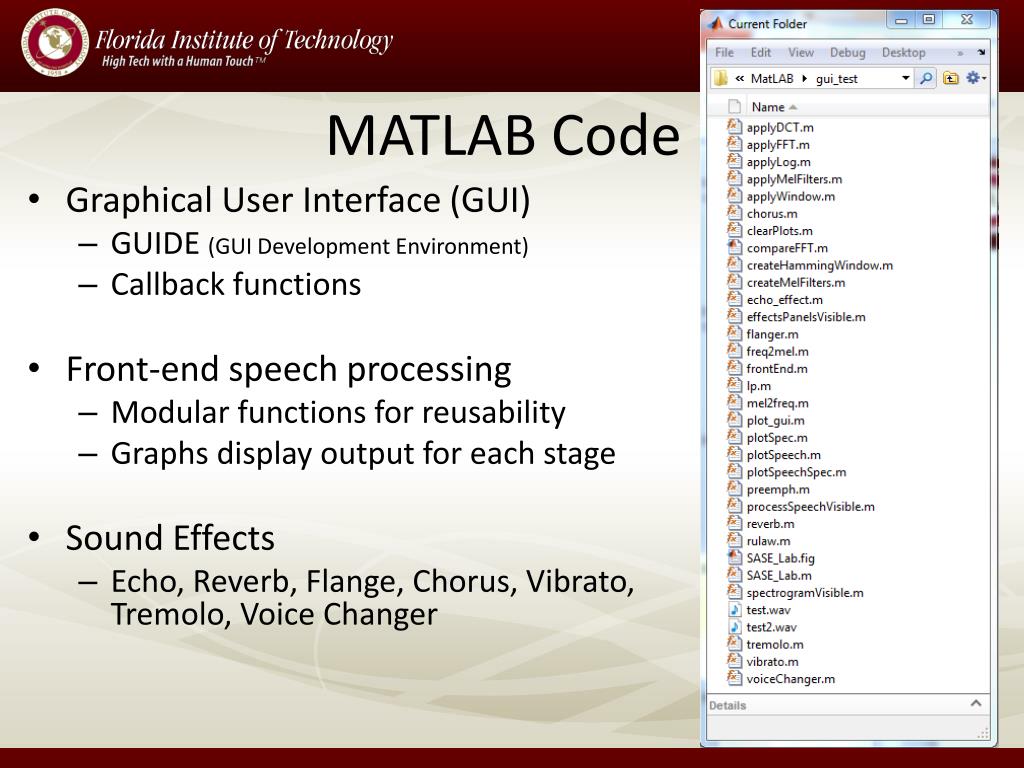The image size is (1024, 768).
Task: Expand the arrow between MatLAB and gui_test
Action: pos(804,78)
